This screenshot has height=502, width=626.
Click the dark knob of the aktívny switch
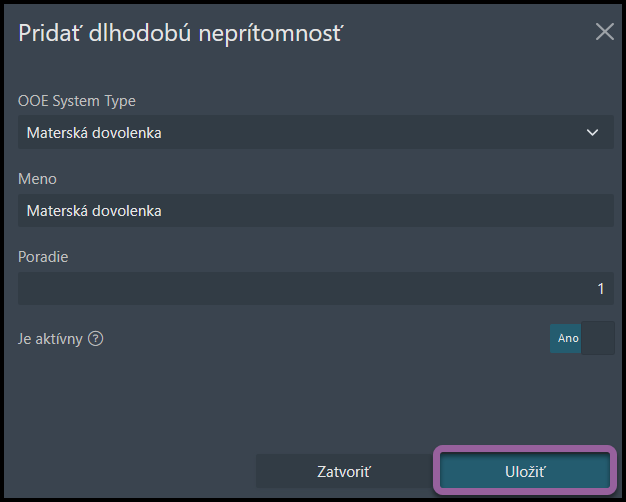click(598, 338)
